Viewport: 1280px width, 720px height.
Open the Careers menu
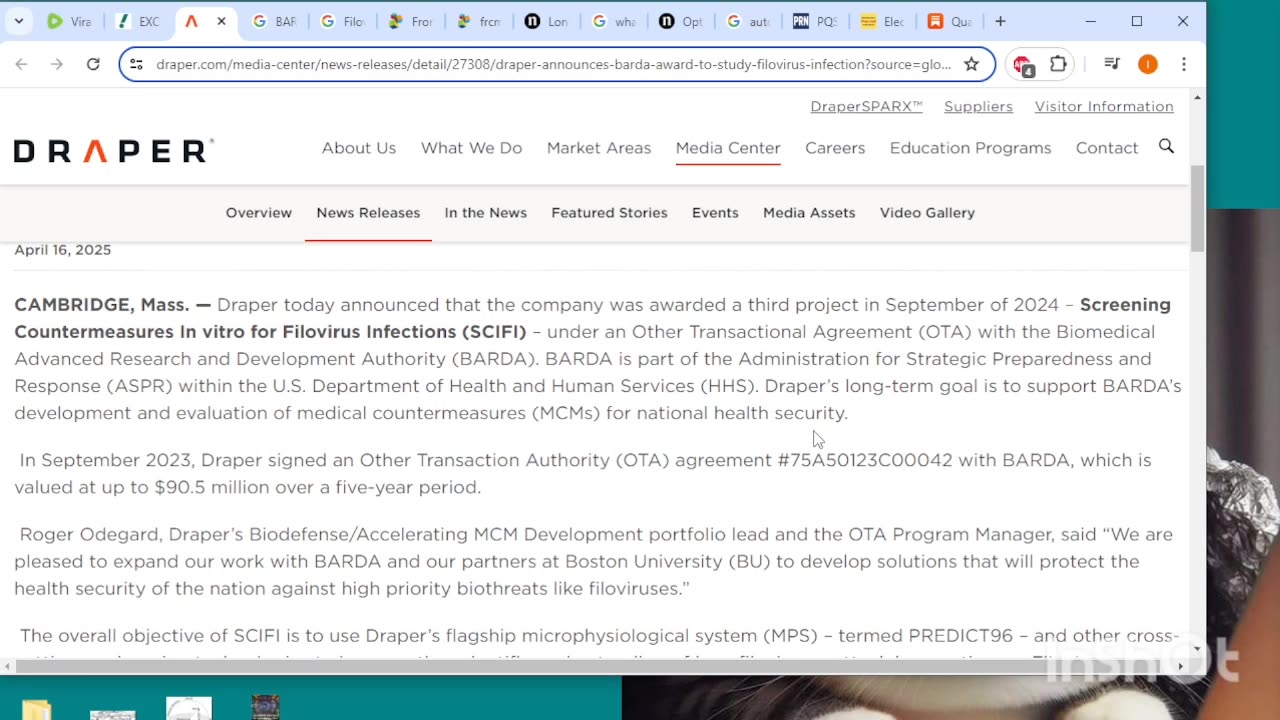tap(835, 148)
